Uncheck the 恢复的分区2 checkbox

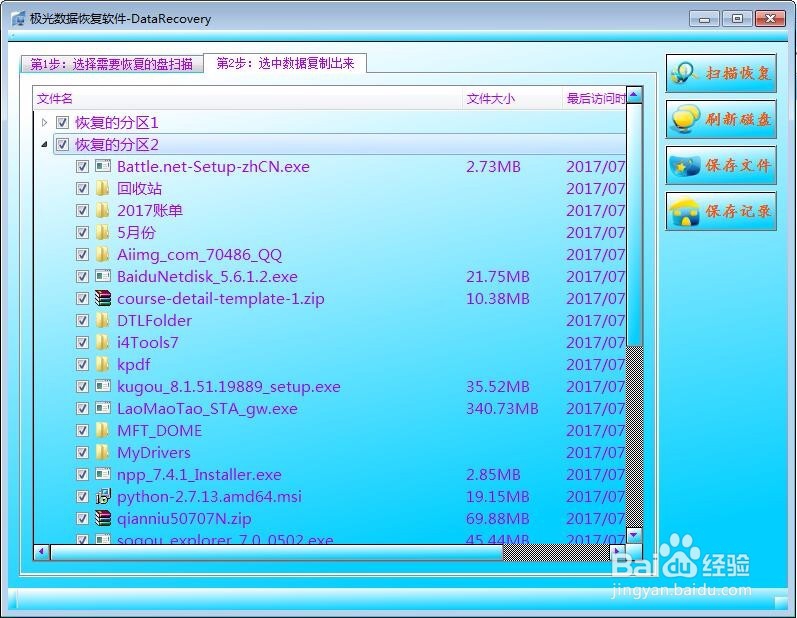pyautogui.click(x=63, y=144)
